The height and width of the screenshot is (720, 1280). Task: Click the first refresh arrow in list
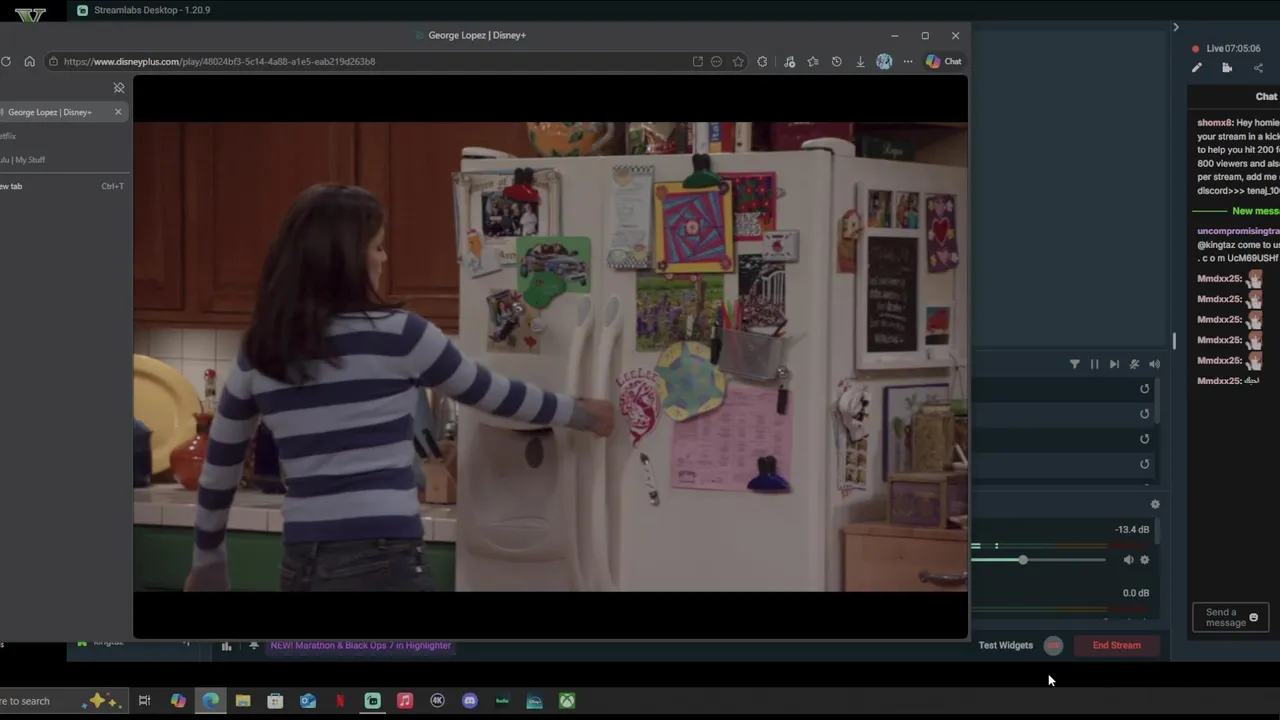(1145, 389)
